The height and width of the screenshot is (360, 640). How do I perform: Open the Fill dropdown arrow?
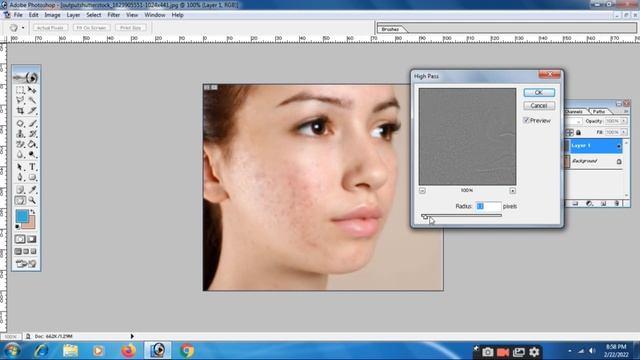624,132
